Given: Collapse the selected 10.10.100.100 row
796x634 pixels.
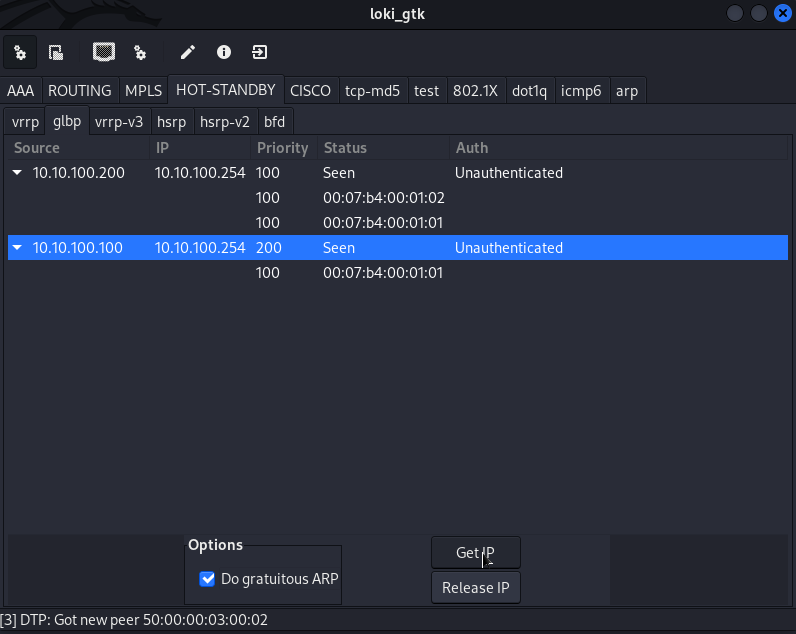Looking at the screenshot, I should 18,248.
